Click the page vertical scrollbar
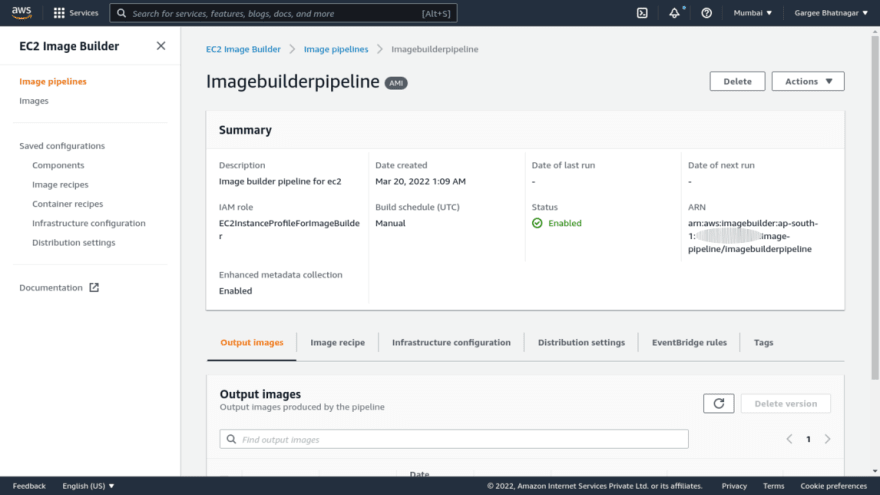The width and height of the screenshot is (880, 495). coord(875,208)
